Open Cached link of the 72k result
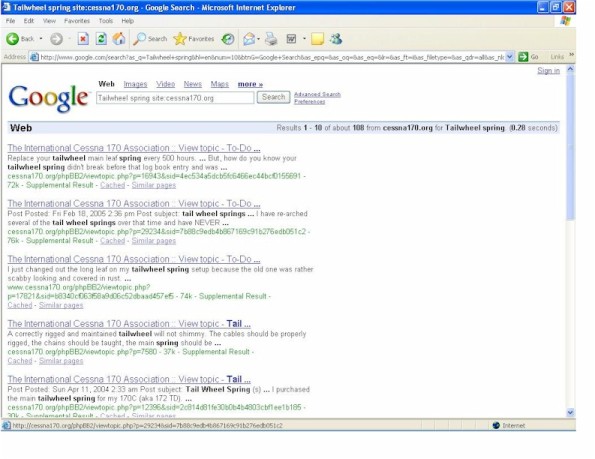 tap(112, 185)
